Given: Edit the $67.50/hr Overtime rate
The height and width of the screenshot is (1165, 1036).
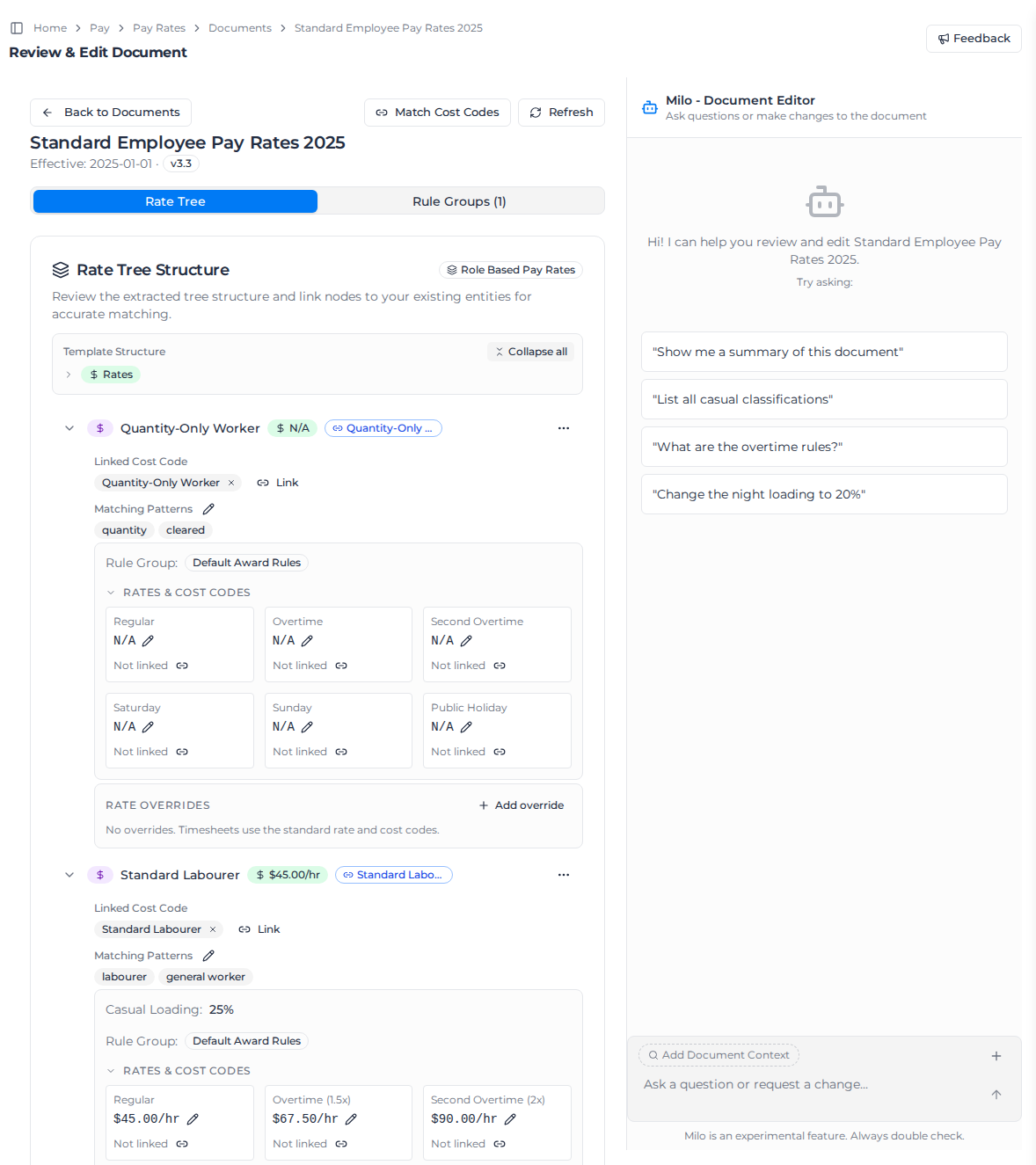Looking at the screenshot, I should click(351, 1119).
